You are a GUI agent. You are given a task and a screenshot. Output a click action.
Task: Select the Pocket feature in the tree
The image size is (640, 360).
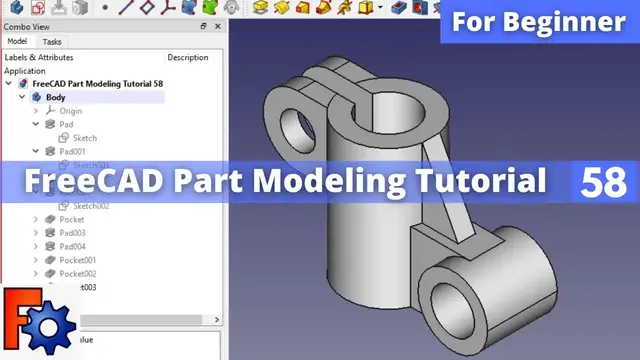(x=71, y=220)
